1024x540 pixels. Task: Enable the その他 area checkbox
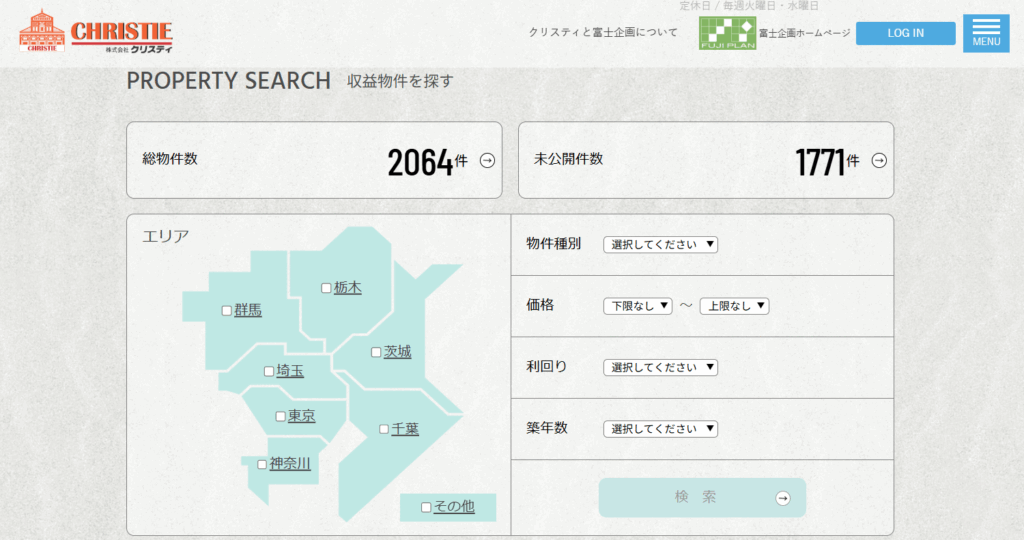coord(426,507)
